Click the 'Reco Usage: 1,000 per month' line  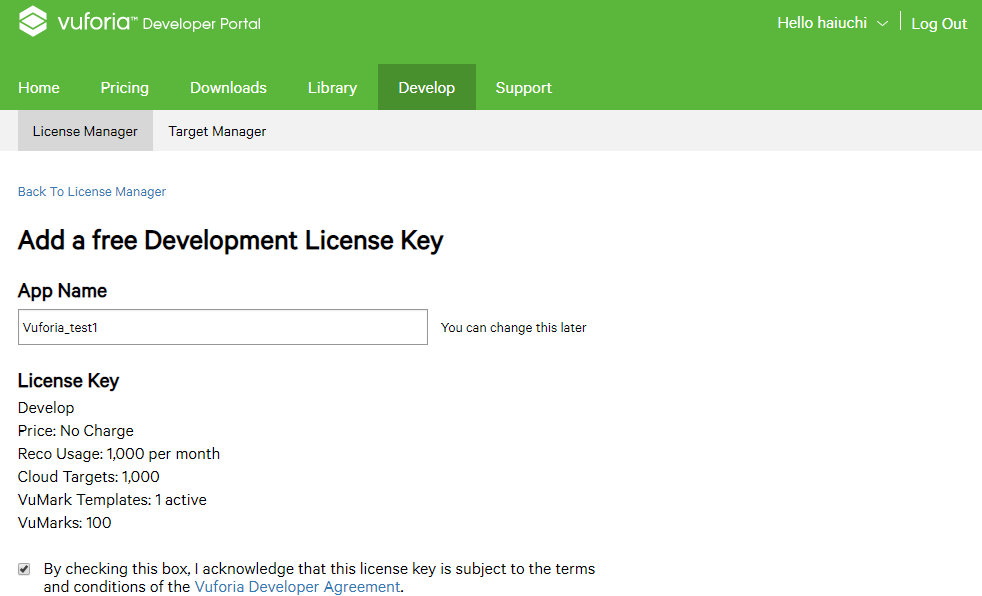(119, 454)
